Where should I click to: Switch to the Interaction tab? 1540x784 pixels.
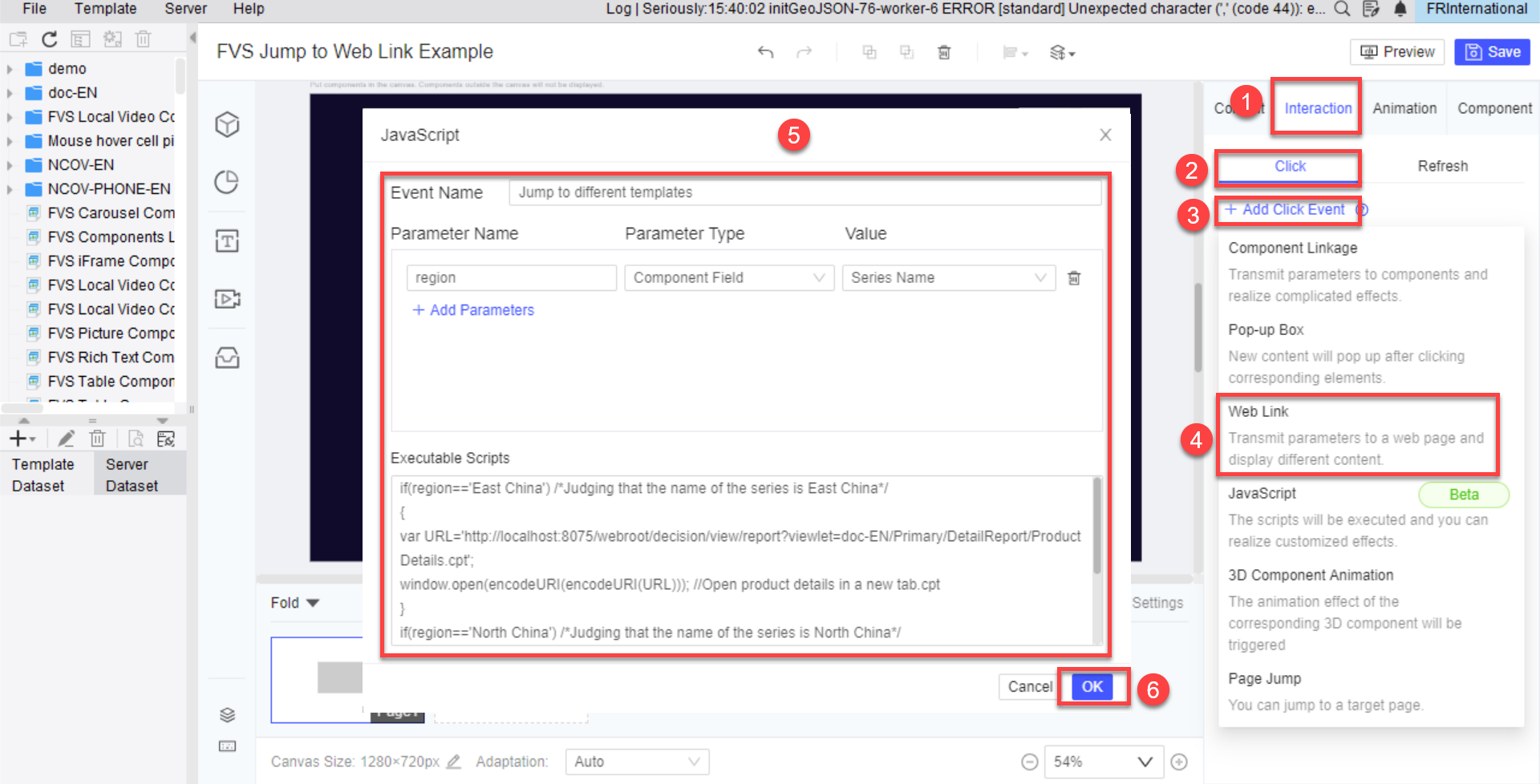pos(1318,108)
